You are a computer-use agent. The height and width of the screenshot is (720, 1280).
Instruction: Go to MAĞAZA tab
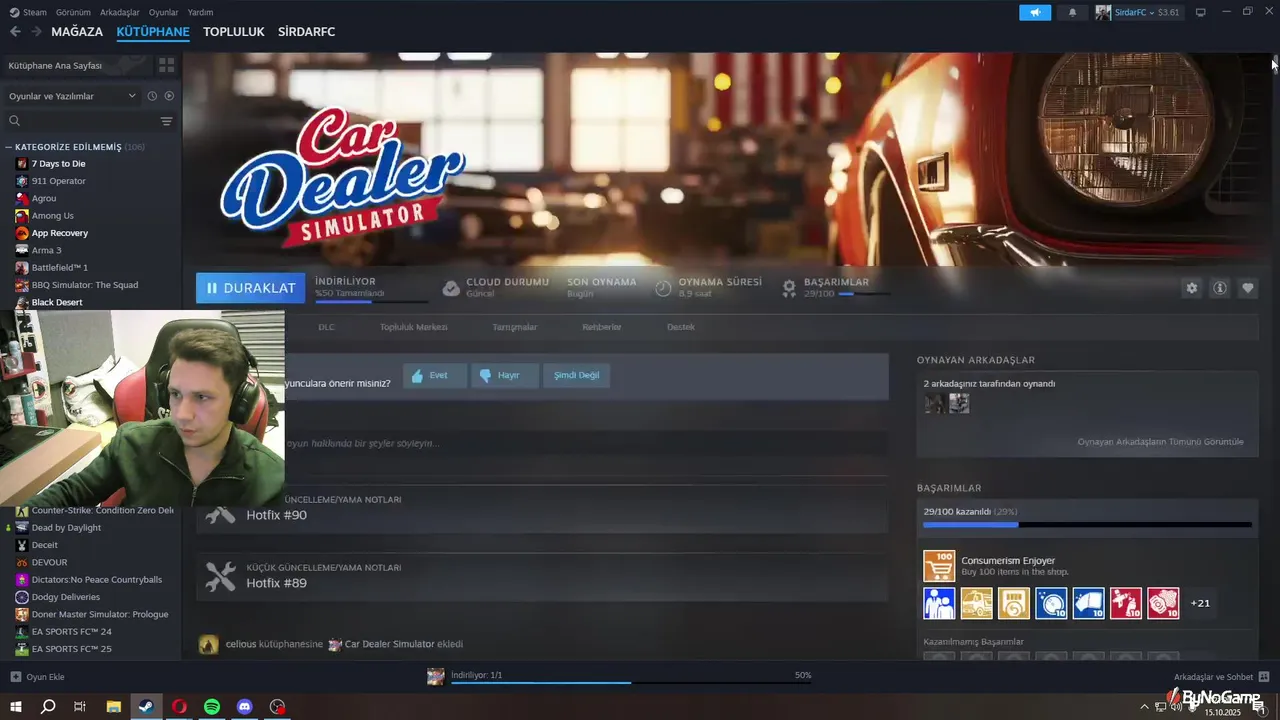coord(77,32)
